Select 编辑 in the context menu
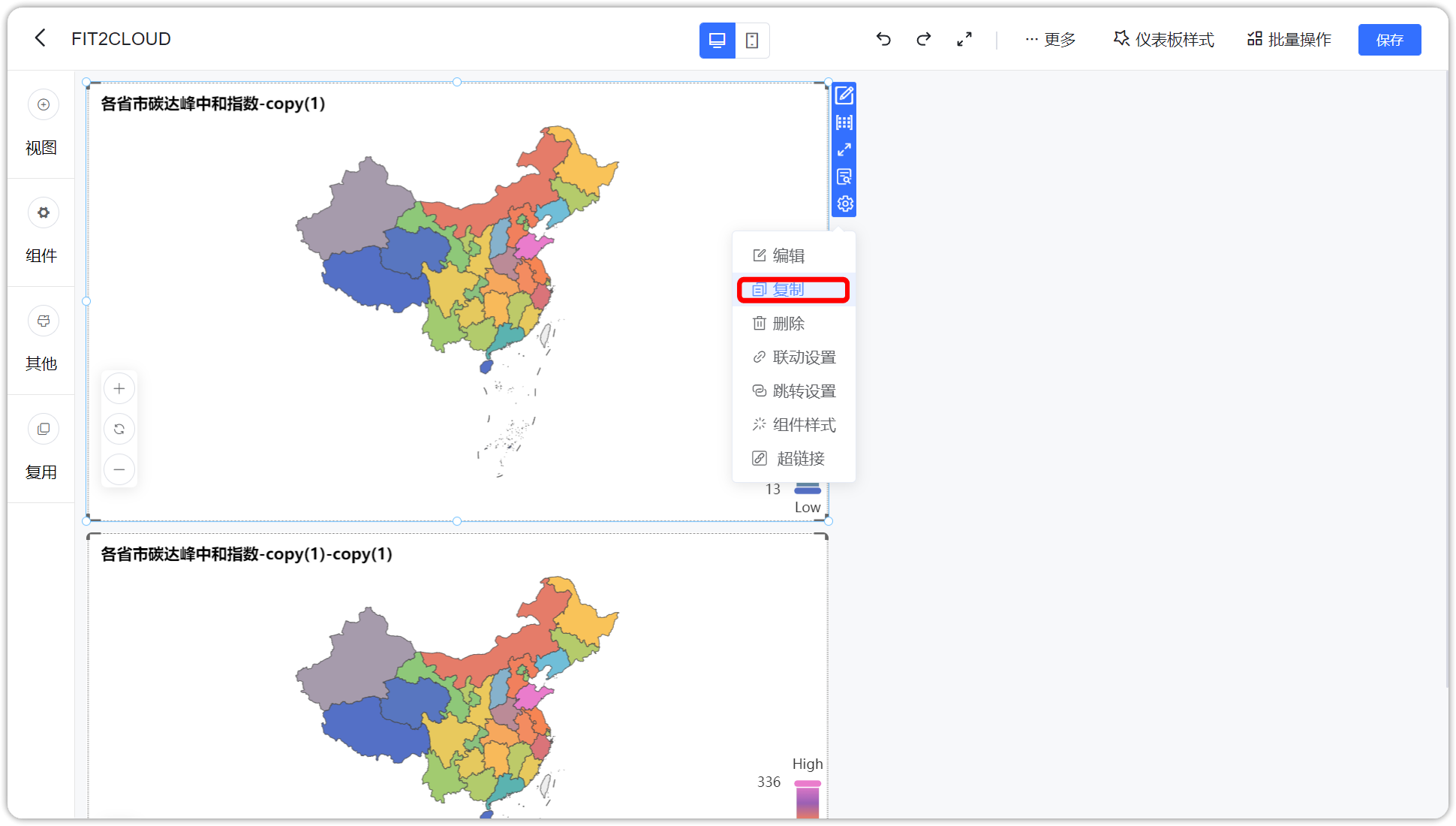The image size is (1456, 826). click(794, 255)
